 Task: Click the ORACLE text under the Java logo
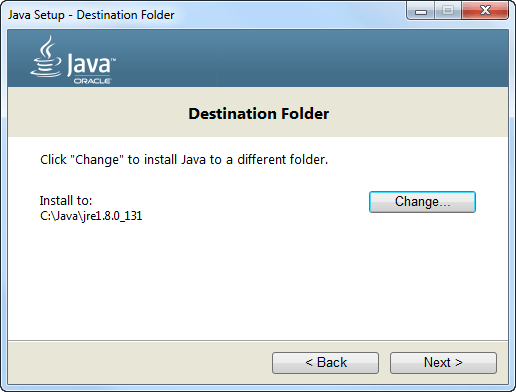point(93,81)
